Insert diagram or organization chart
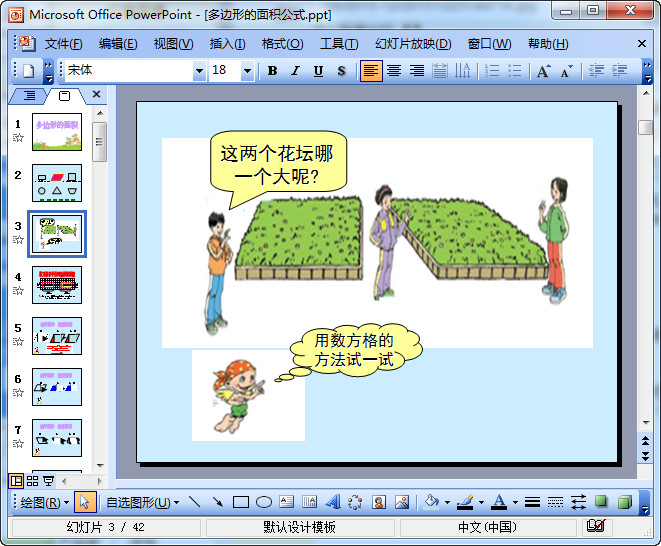The image size is (661, 546). click(355, 502)
